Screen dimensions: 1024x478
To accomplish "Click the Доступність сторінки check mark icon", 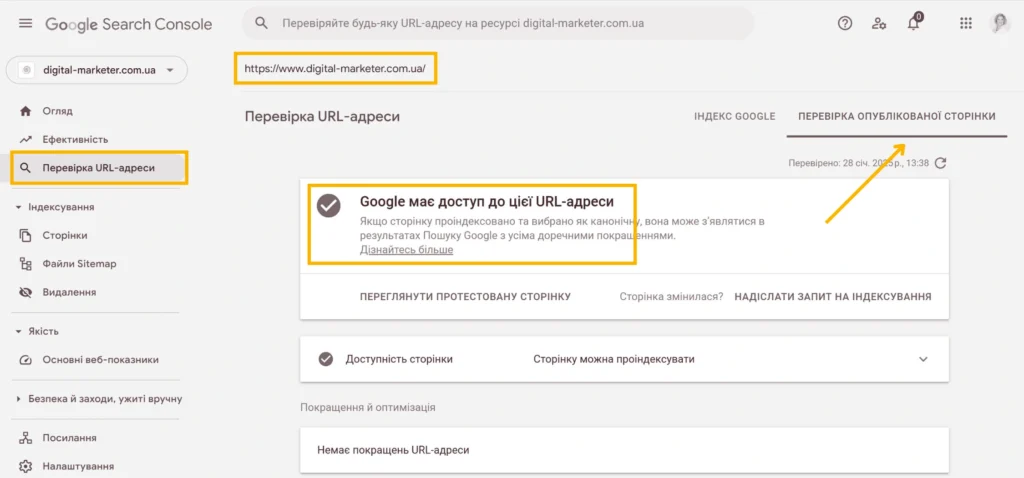I will pyautogui.click(x=325, y=359).
